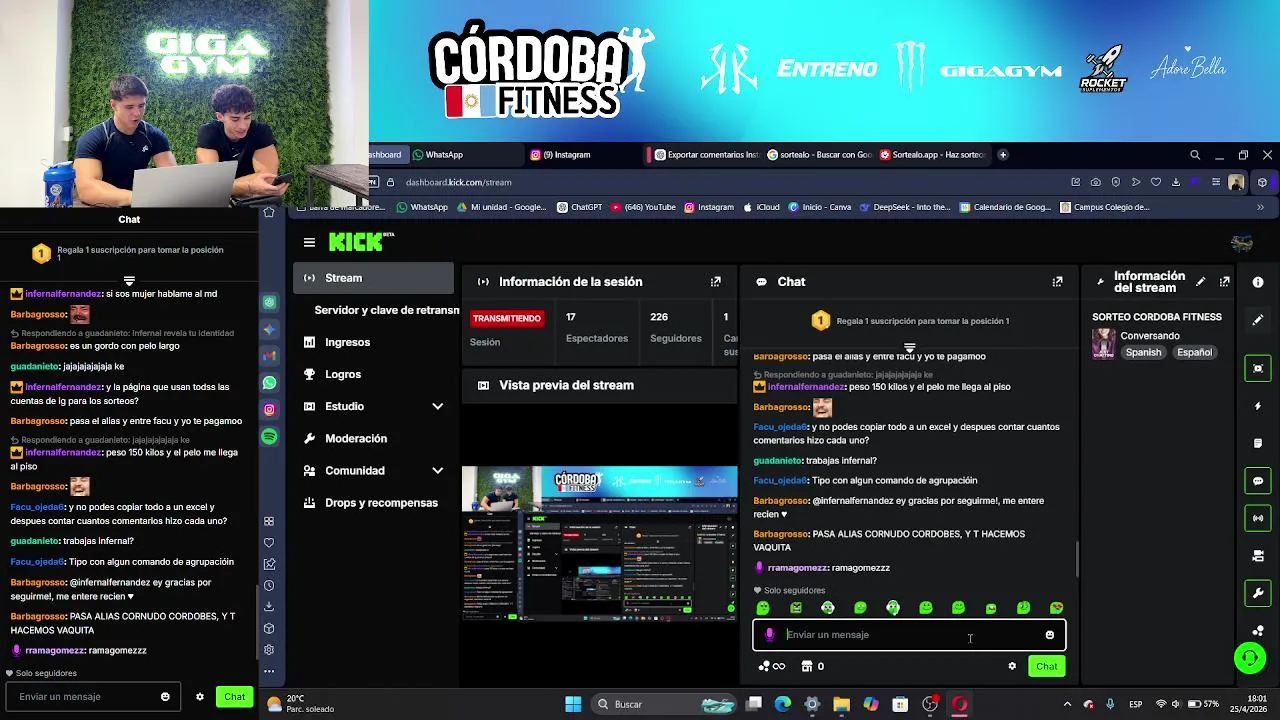Viewport: 1280px width, 720px height.
Task: Collapse the gift banner arrow in left chat overlay
Action: [129, 281]
